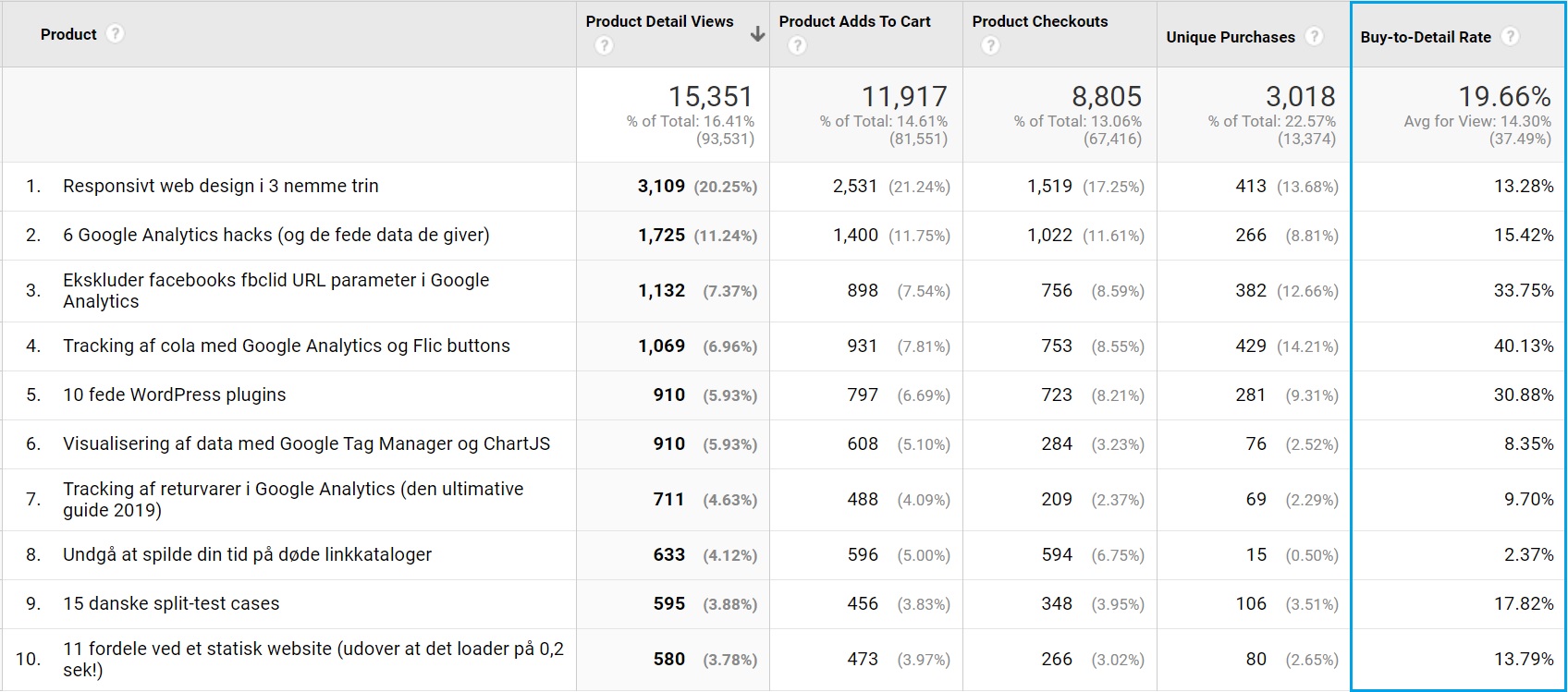Sort by Product Adds To Cart column
Viewport: 1568px width, 692px height.
pyautogui.click(x=854, y=21)
